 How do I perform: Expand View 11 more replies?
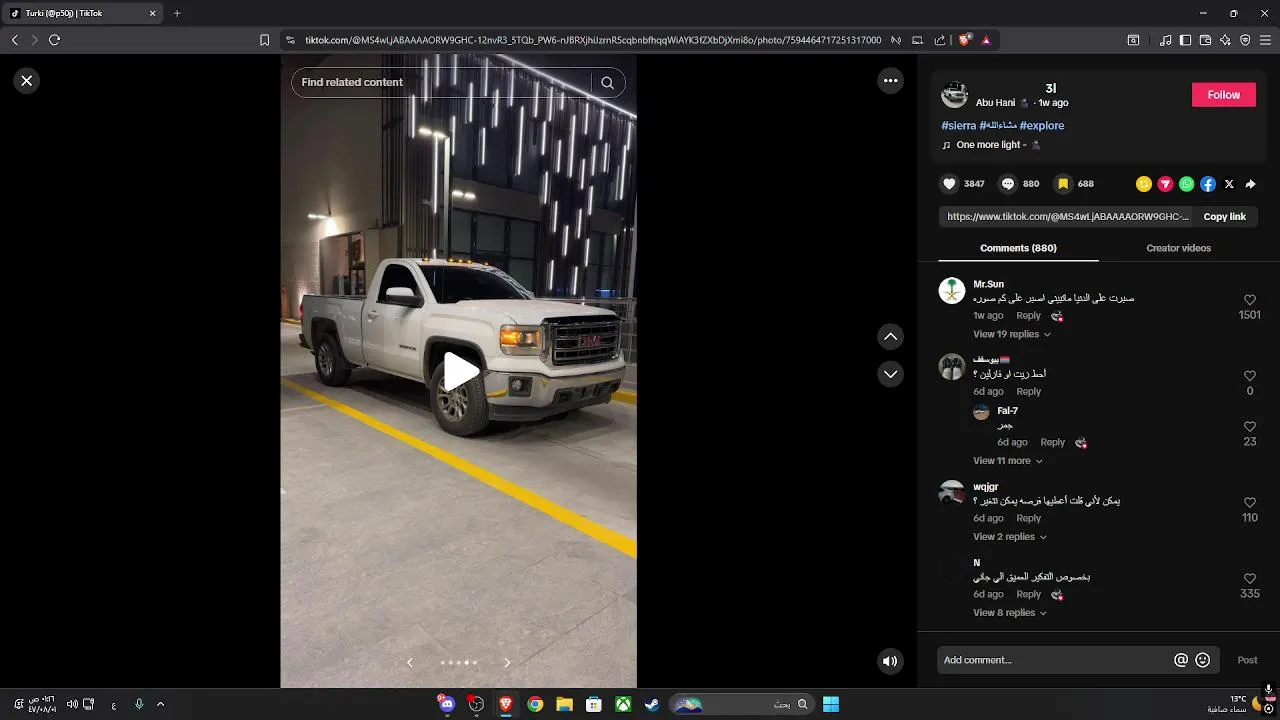click(1008, 461)
